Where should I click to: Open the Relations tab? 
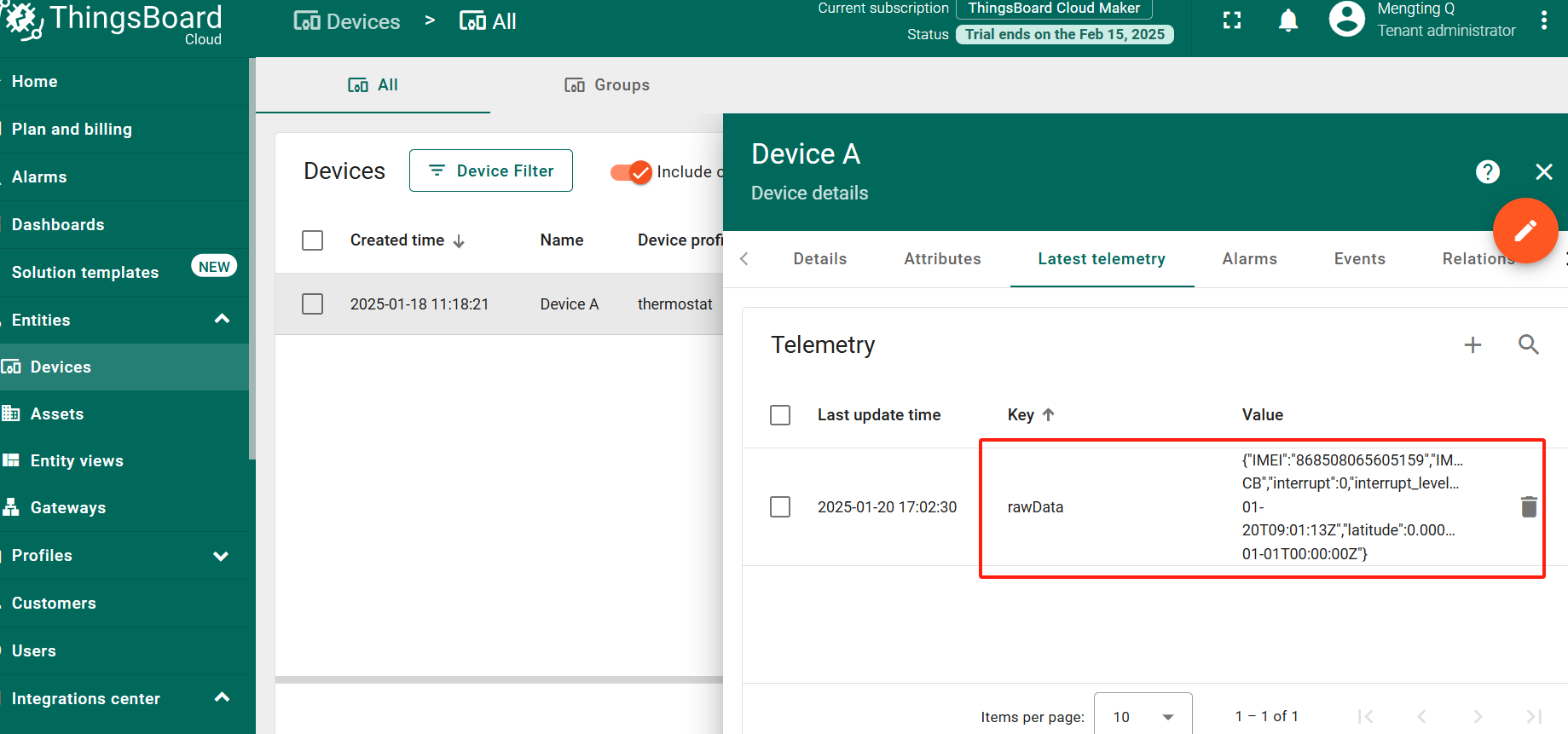point(1479,259)
